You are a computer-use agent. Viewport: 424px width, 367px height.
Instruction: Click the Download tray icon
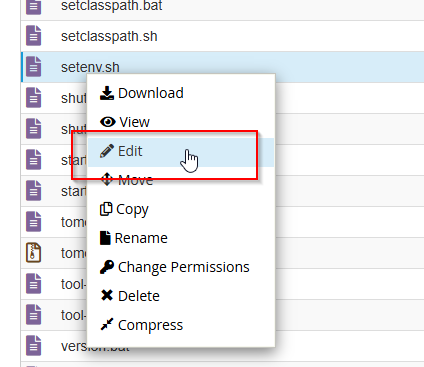coord(107,93)
